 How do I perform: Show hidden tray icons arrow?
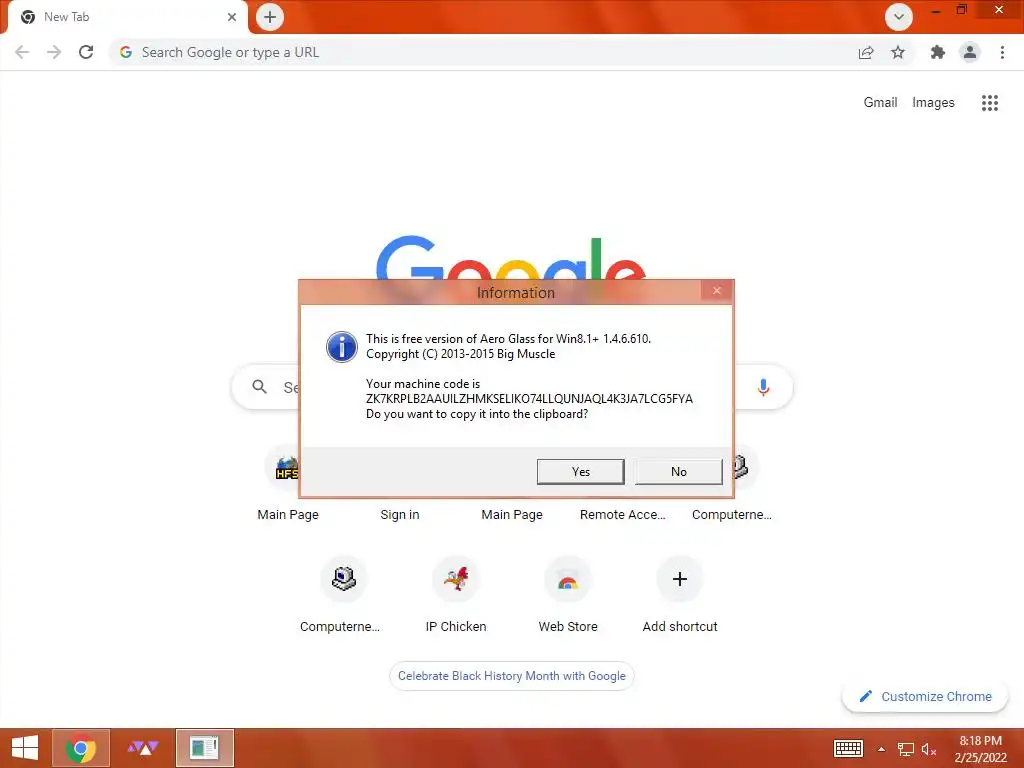pyautogui.click(x=881, y=749)
